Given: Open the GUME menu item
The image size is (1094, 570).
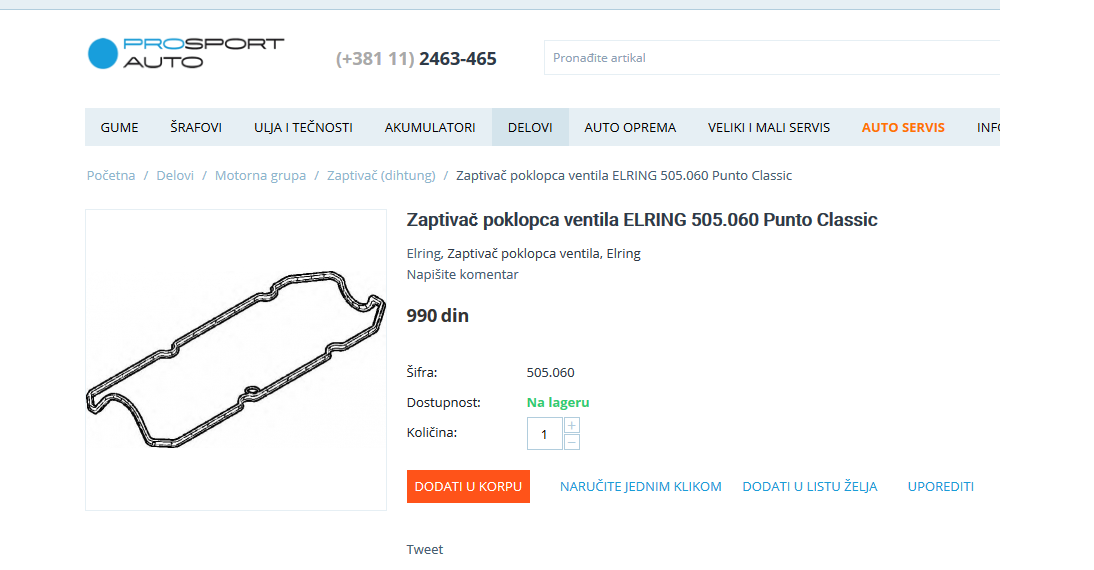Looking at the screenshot, I should (119, 128).
